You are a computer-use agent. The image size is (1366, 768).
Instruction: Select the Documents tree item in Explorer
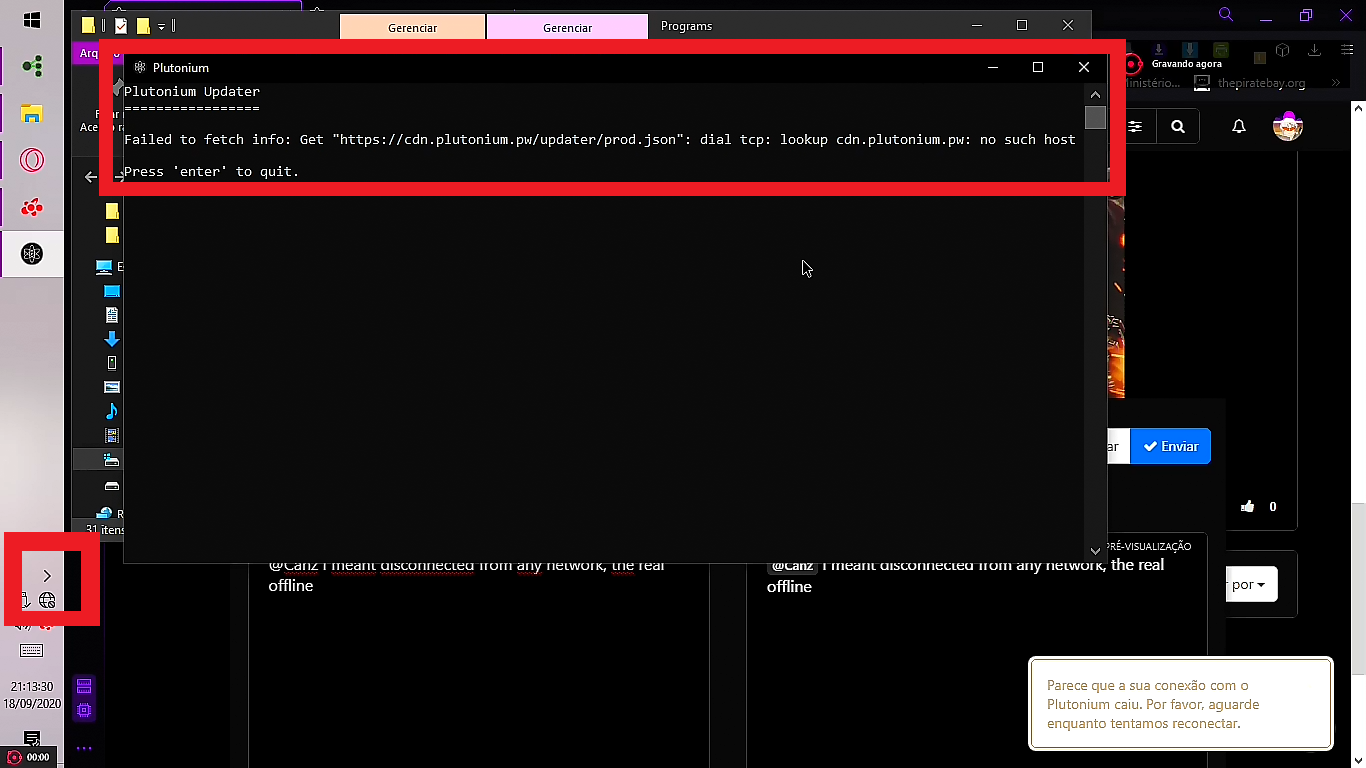click(112, 314)
